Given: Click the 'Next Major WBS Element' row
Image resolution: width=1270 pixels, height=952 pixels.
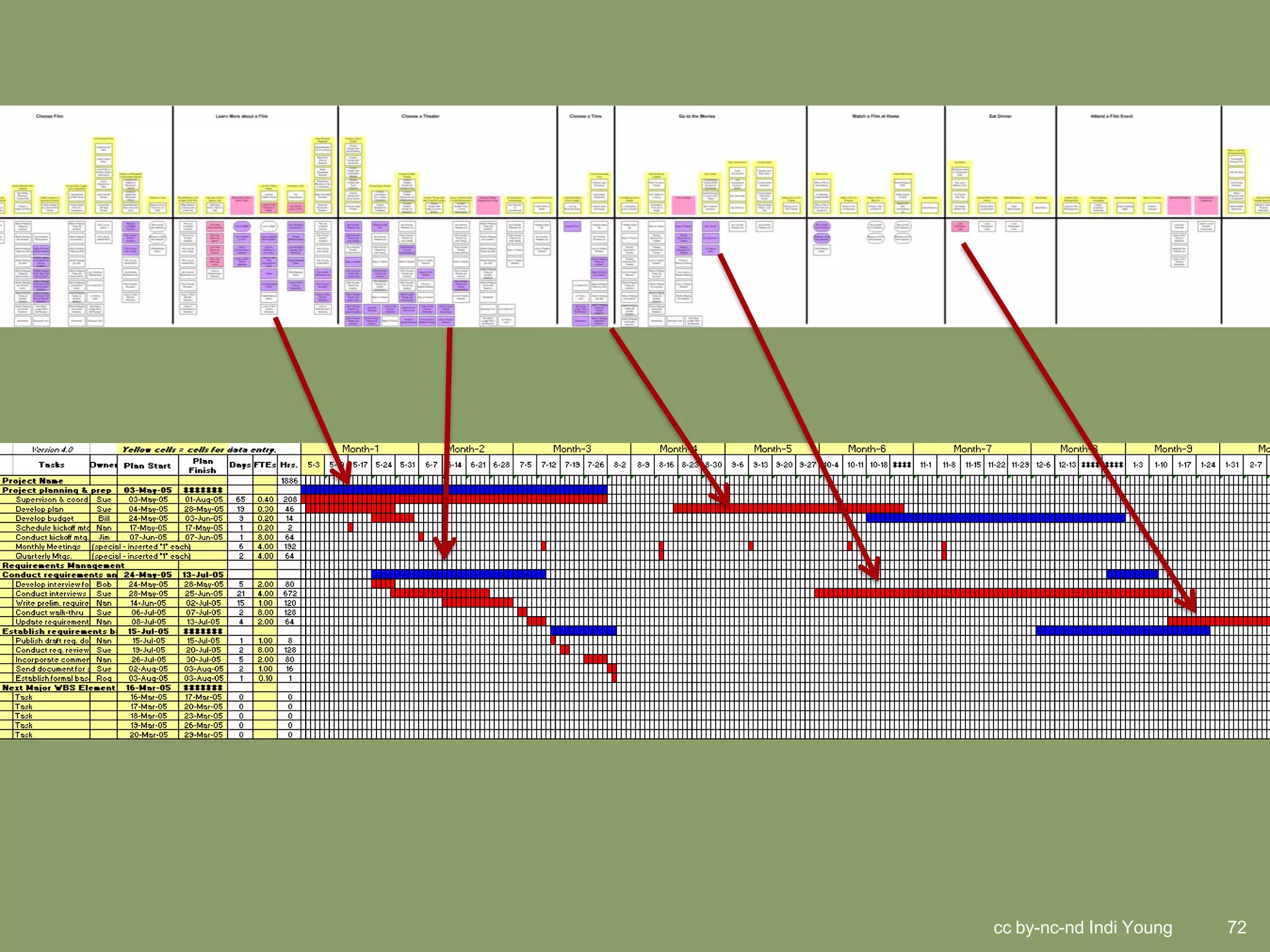Looking at the screenshot, I should coord(59,687).
